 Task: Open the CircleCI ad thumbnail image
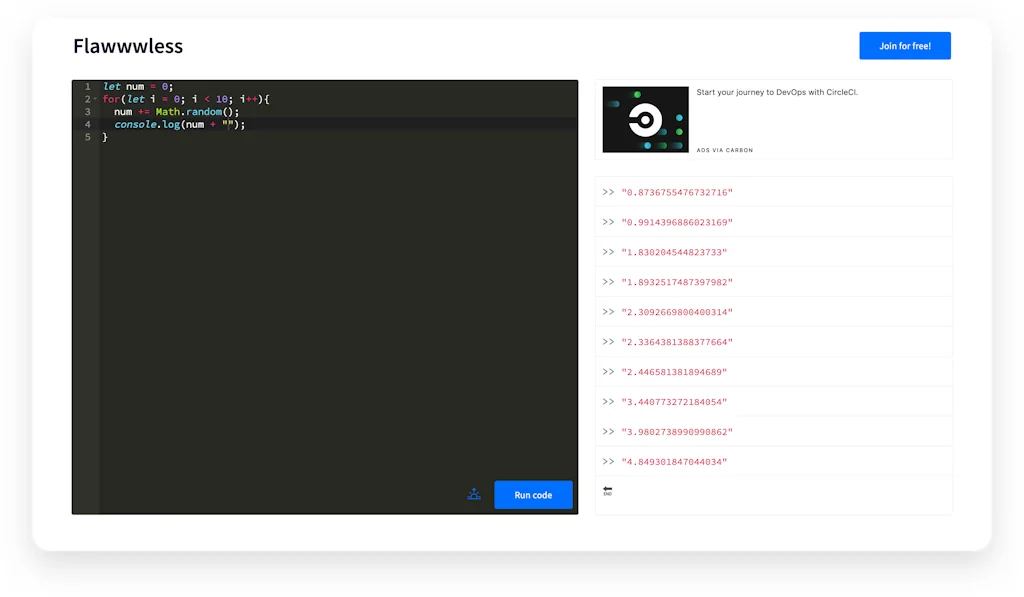coord(645,120)
